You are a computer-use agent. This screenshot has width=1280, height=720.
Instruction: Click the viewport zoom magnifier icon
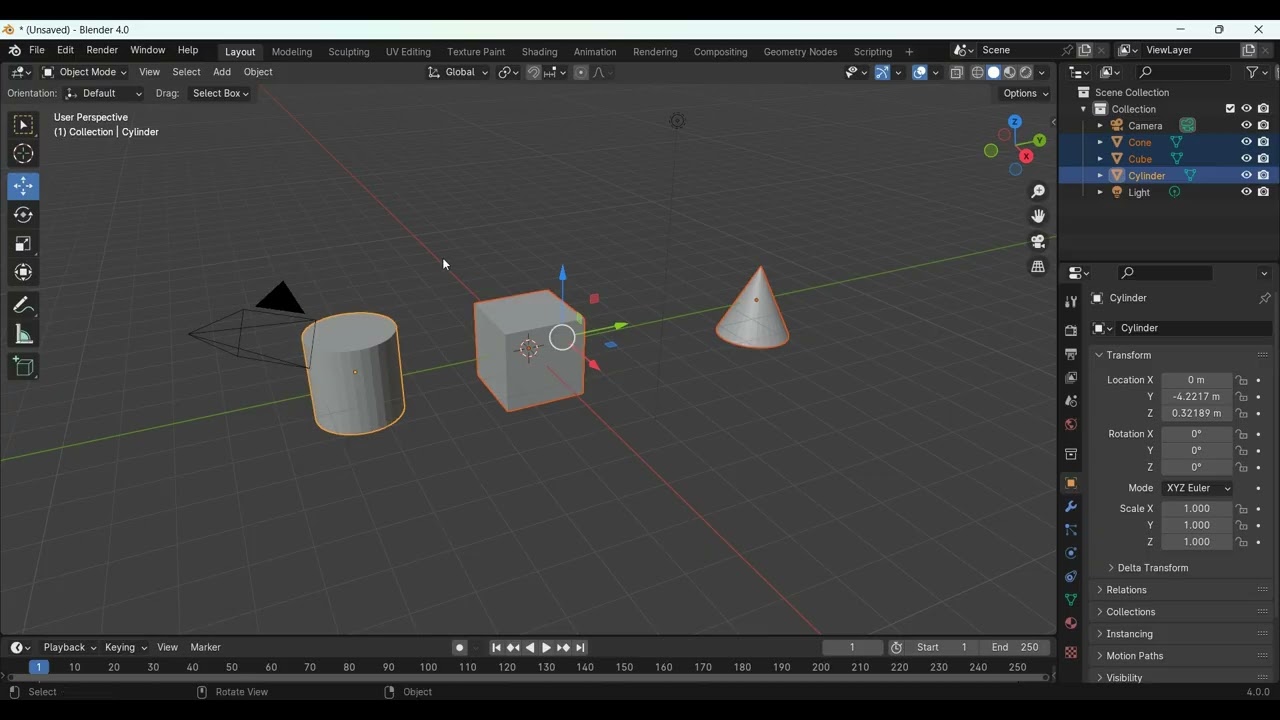pos(1038,191)
